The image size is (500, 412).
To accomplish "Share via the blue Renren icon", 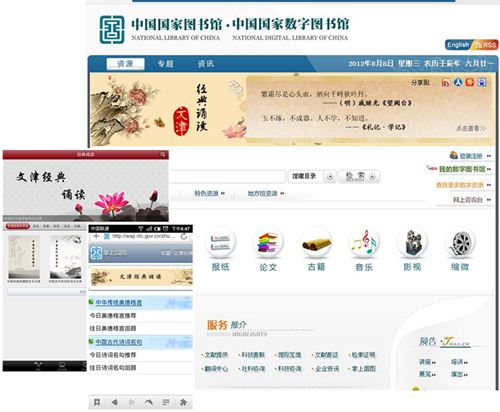I will [x=458, y=82].
